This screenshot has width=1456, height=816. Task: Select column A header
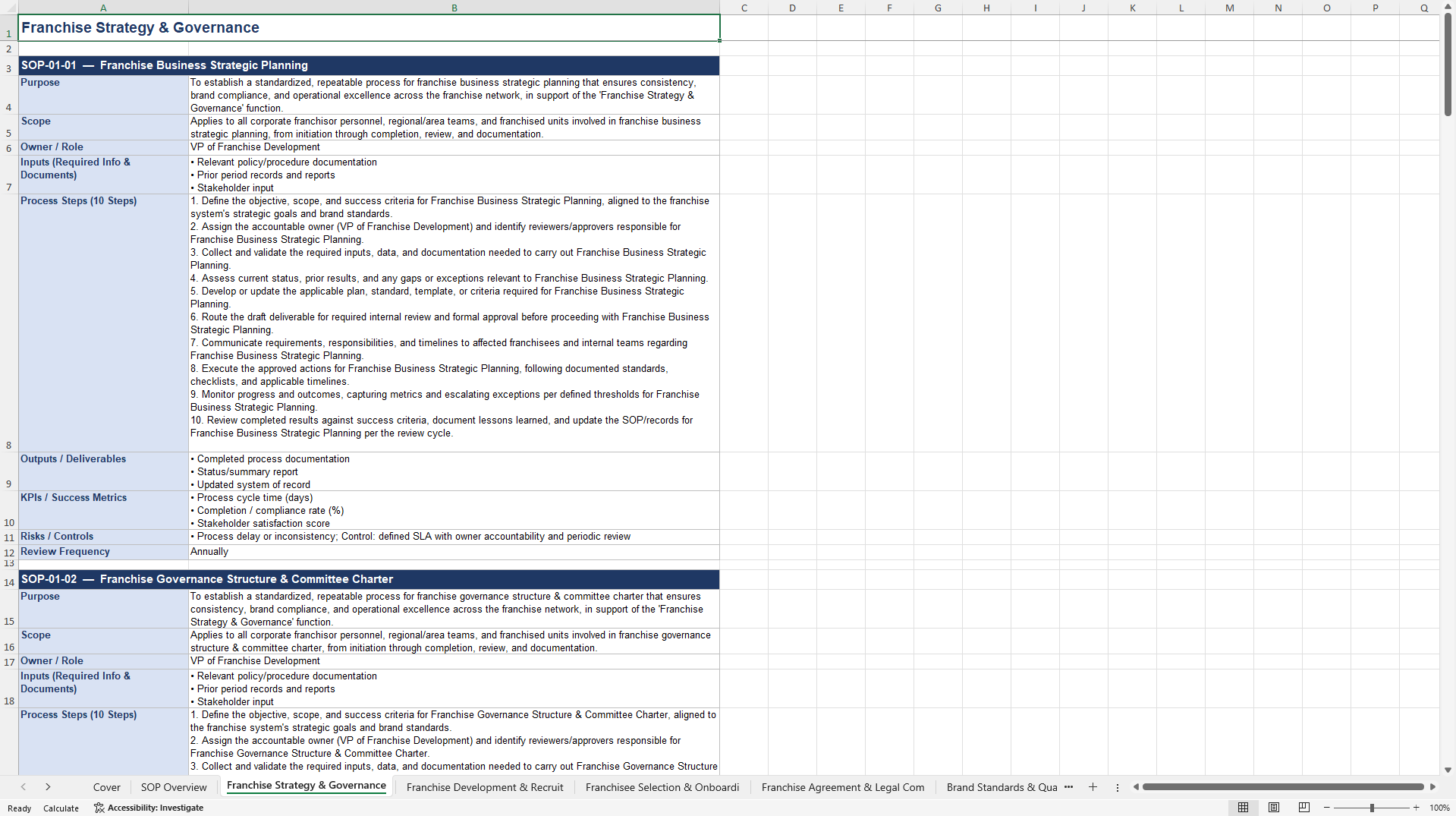[103, 8]
